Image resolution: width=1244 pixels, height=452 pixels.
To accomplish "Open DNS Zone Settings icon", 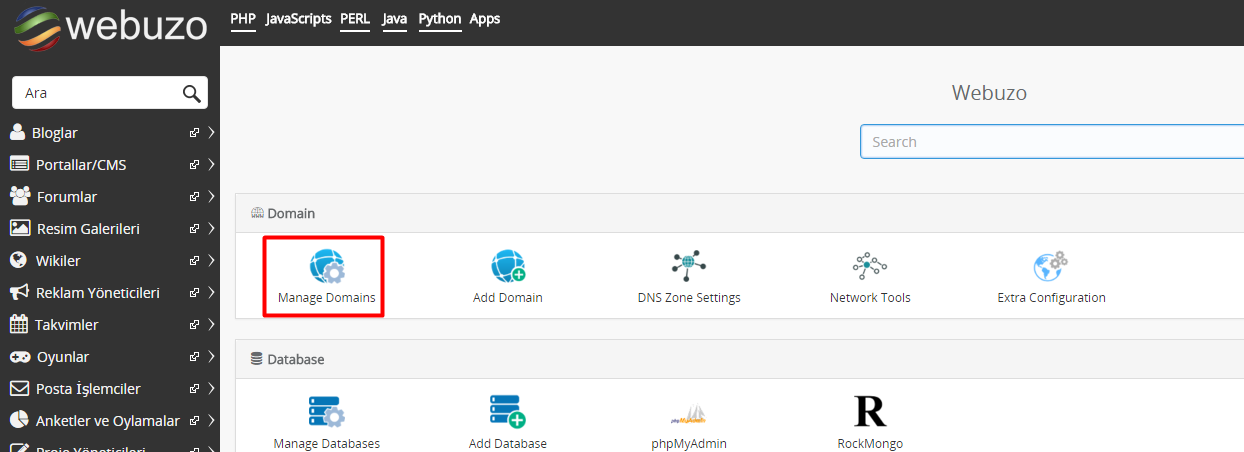I will point(689,267).
